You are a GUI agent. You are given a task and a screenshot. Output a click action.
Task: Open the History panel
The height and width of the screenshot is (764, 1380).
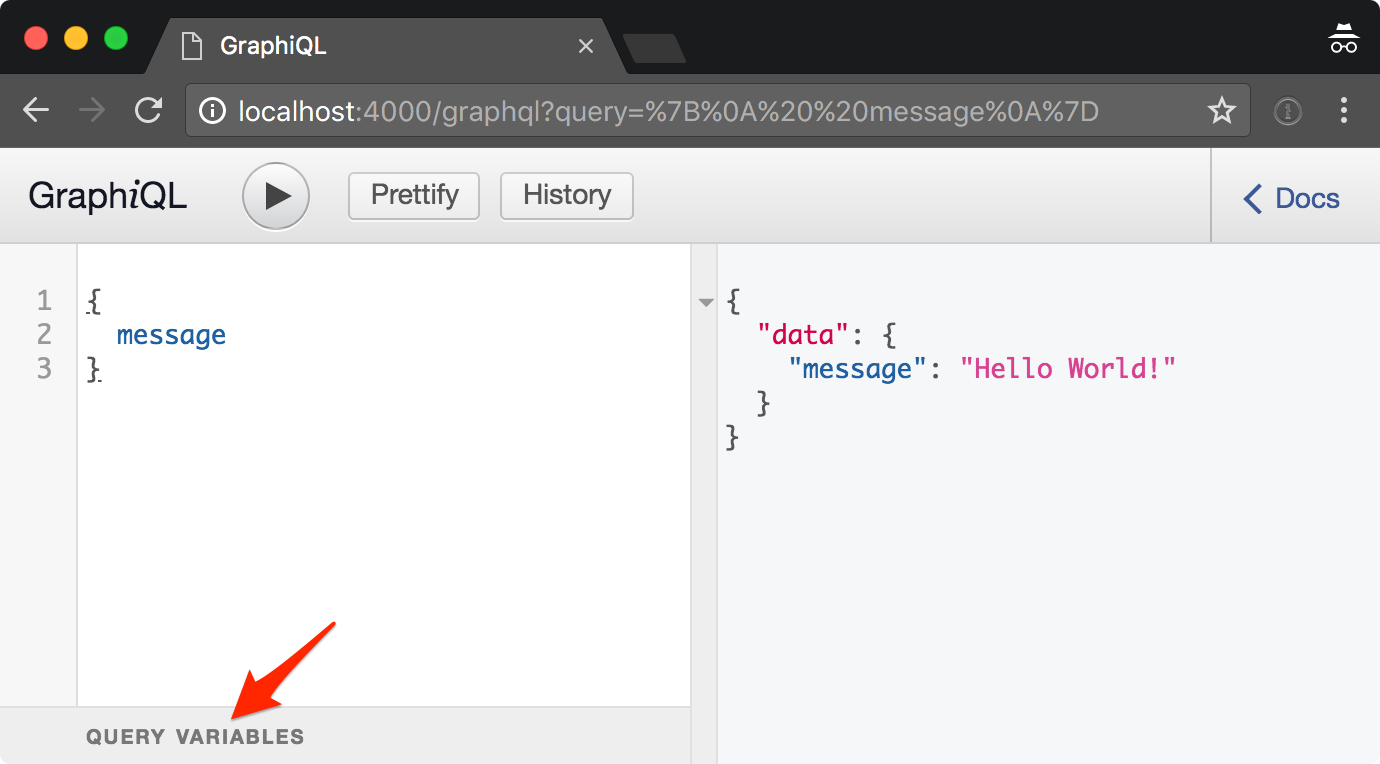point(566,196)
